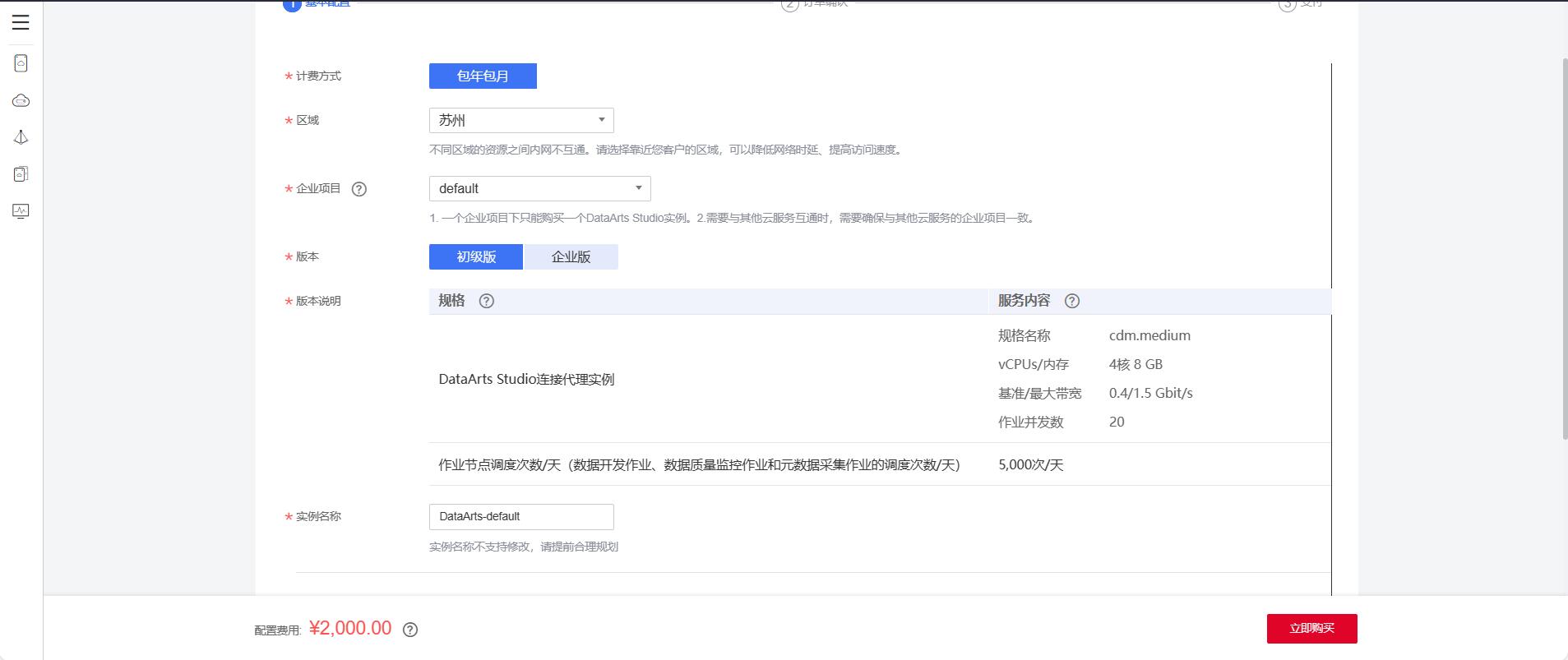The height and width of the screenshot is (660, 1568).
Task: Click the 立即购买 button
Action: tap(1311, 629)
